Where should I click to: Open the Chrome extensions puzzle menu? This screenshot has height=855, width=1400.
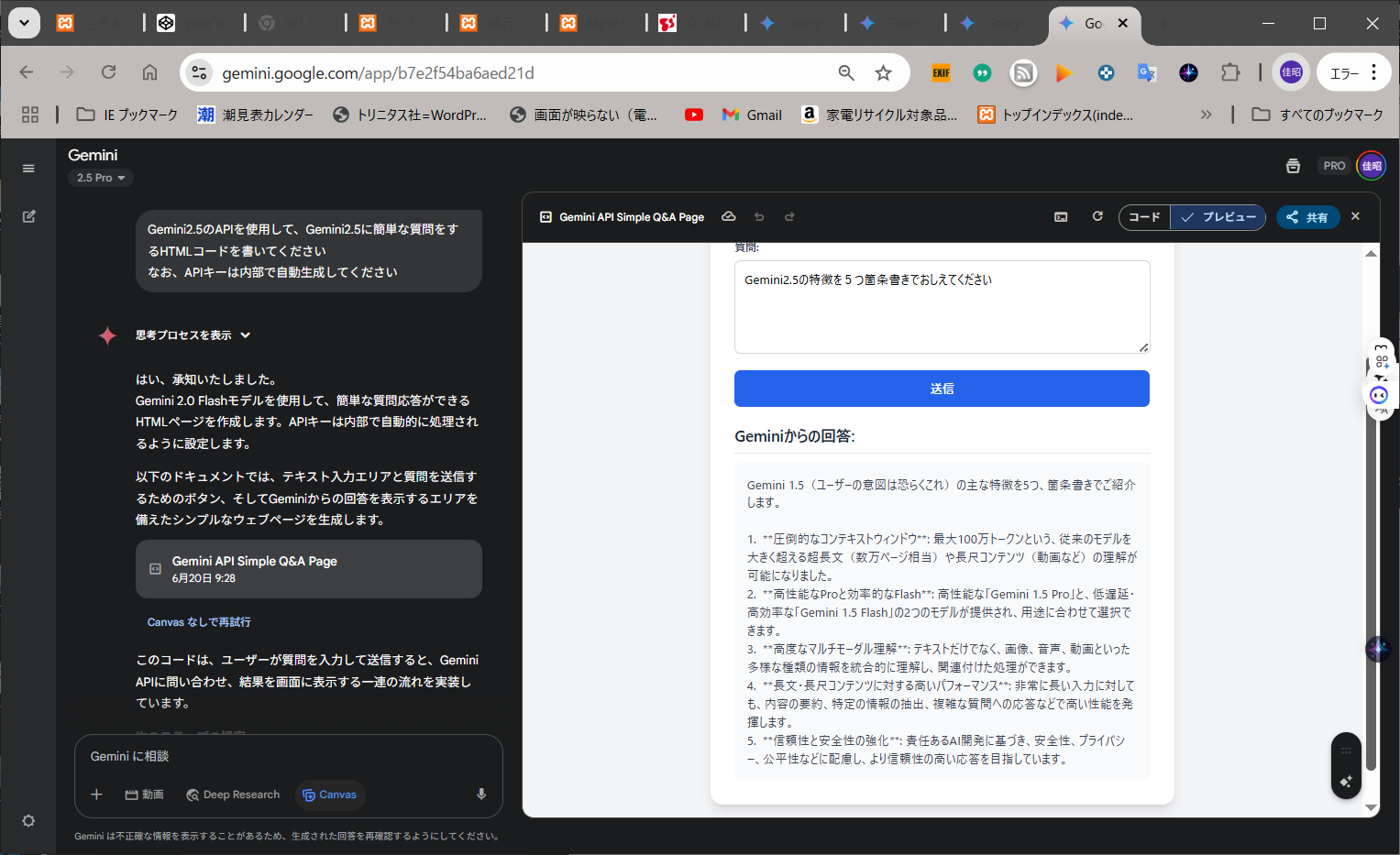1230,72
